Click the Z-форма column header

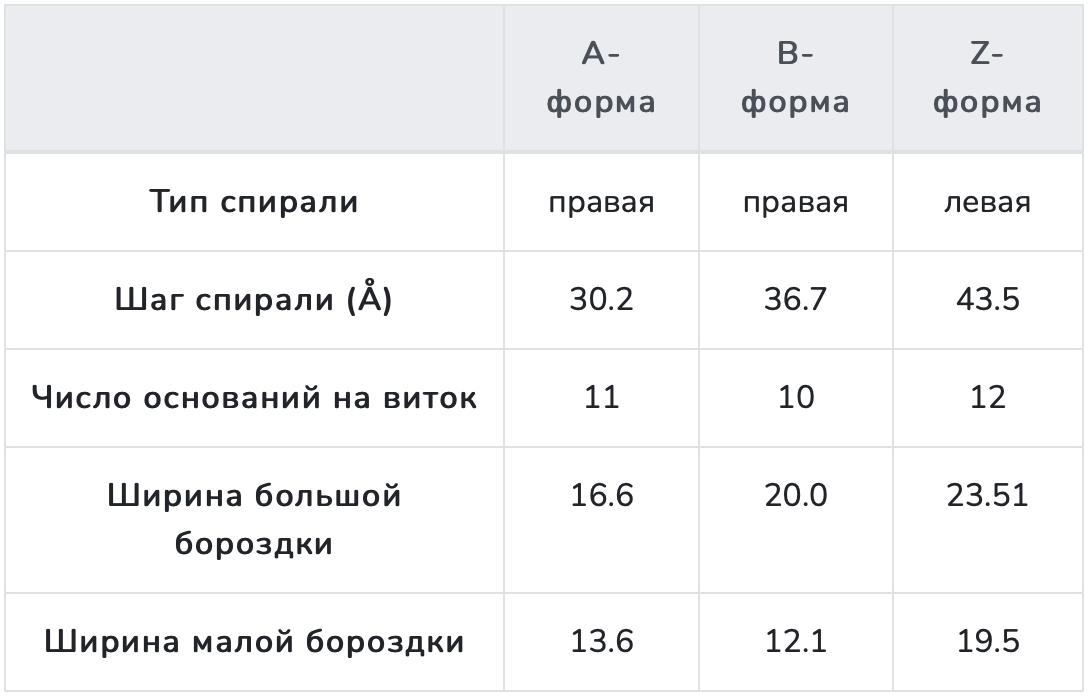[987, 78]
